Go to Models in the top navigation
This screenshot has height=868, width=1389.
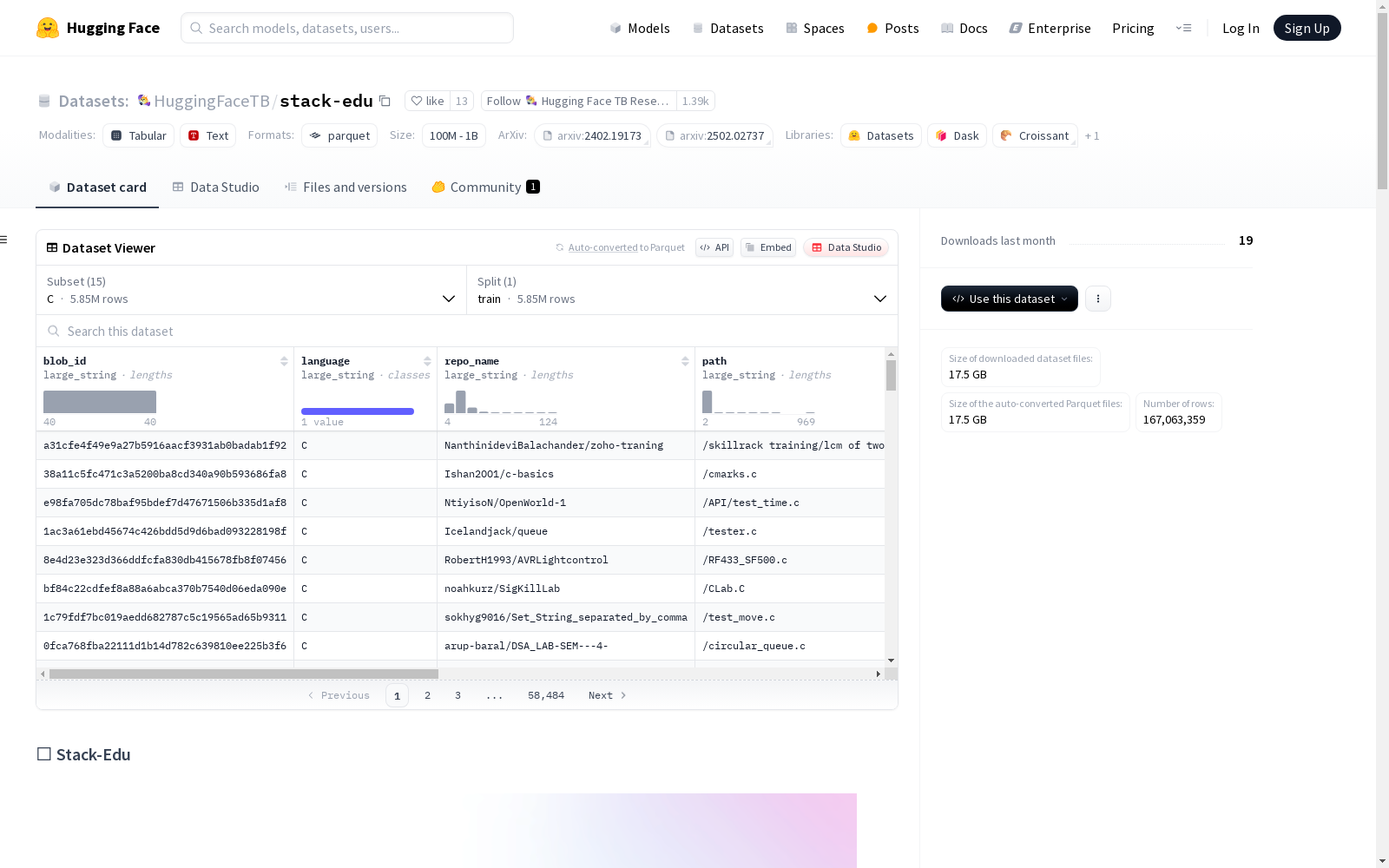(640, 28)
